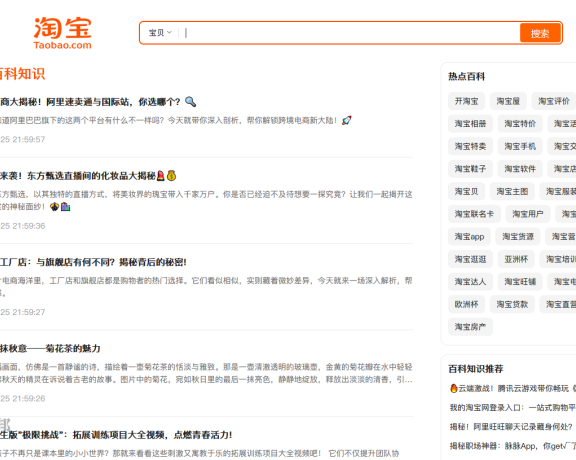Select the 淘宝用户 hot tag
The image size is (576, 460).
tap(528, 214)
